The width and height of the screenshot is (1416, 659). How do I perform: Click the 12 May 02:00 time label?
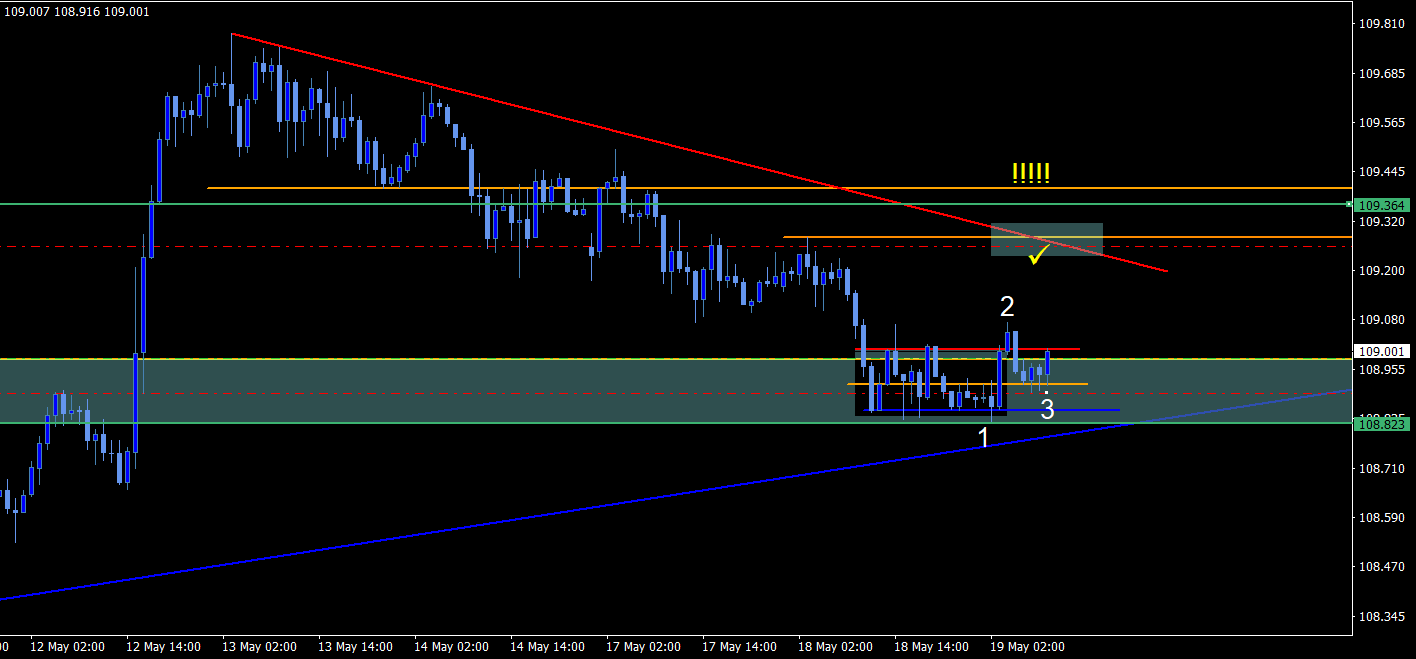click(x=67, y=647)
